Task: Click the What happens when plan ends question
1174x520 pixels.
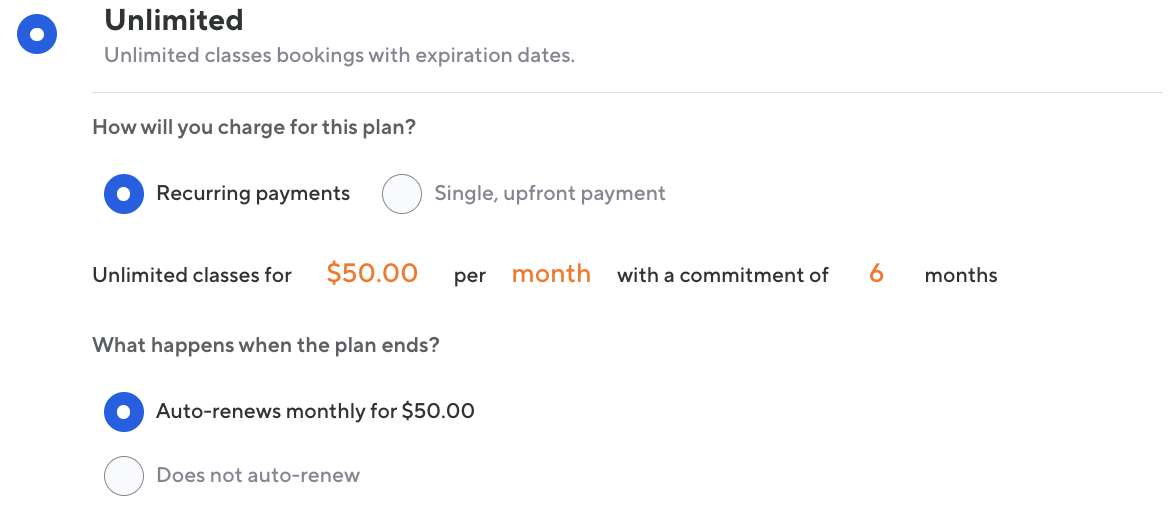Action: point(266,346)
